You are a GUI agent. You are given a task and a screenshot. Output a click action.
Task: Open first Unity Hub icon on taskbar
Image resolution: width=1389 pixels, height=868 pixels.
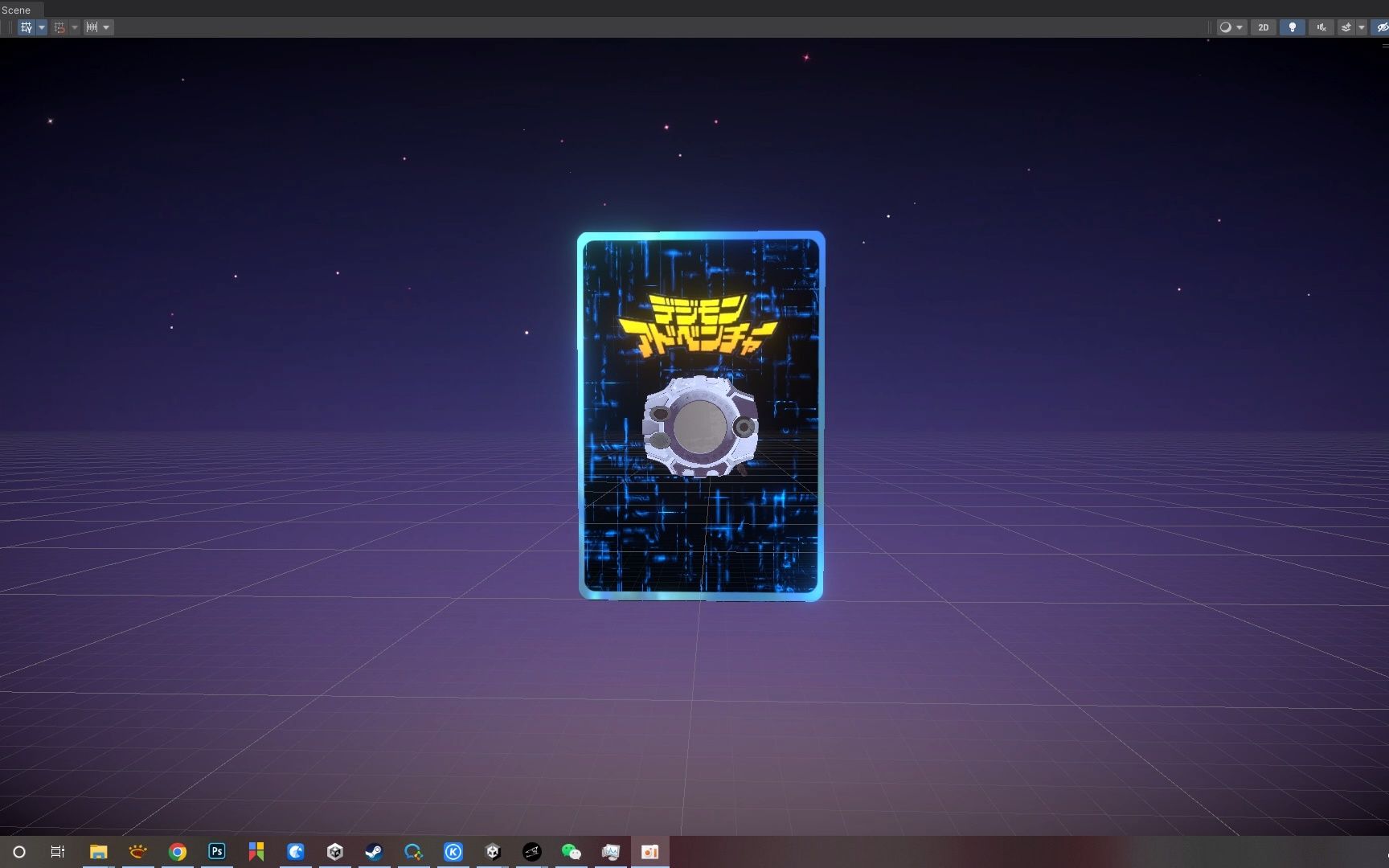pos(335,852)
